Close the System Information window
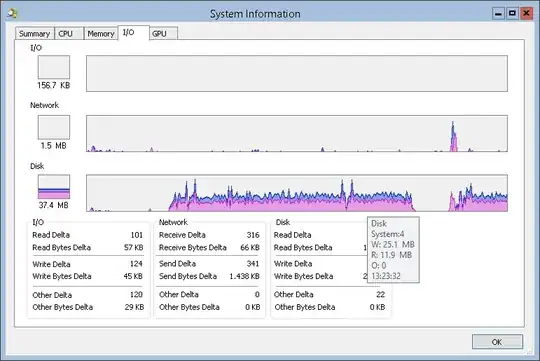The image size is (540, 361). pyautogui.click(x=526, y=13)
